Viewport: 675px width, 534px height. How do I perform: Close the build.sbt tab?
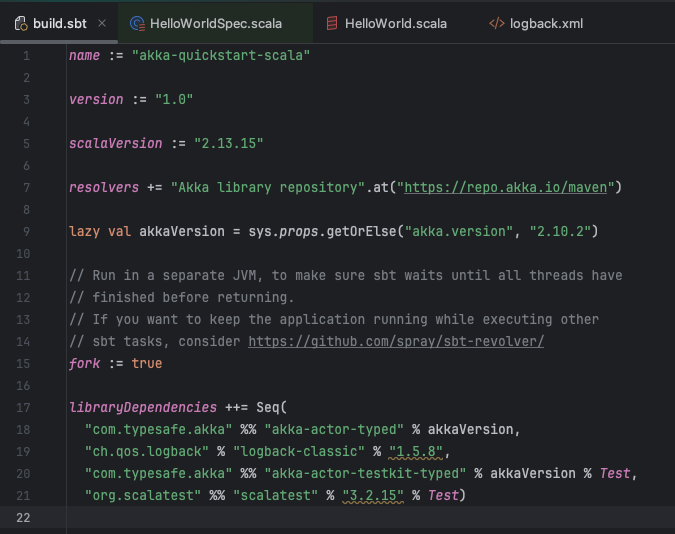click(x=102, y=23)
